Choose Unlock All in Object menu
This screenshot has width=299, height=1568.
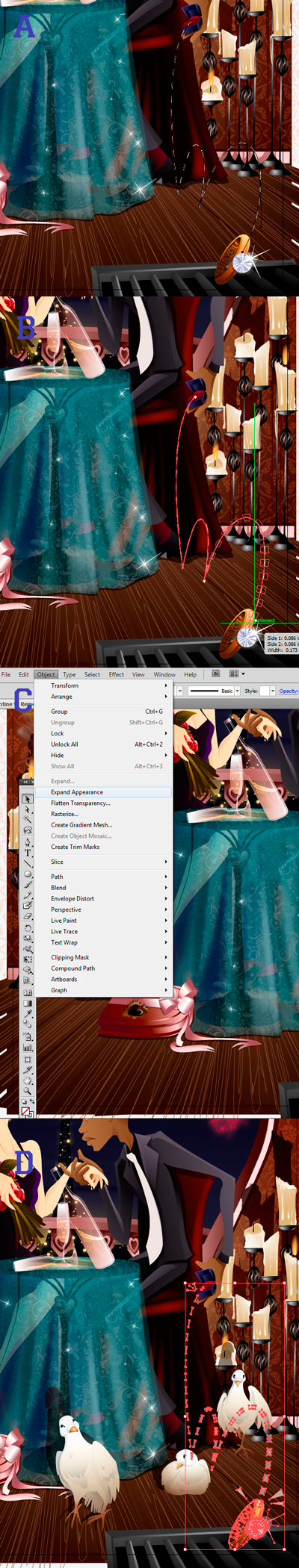[104, 744]
